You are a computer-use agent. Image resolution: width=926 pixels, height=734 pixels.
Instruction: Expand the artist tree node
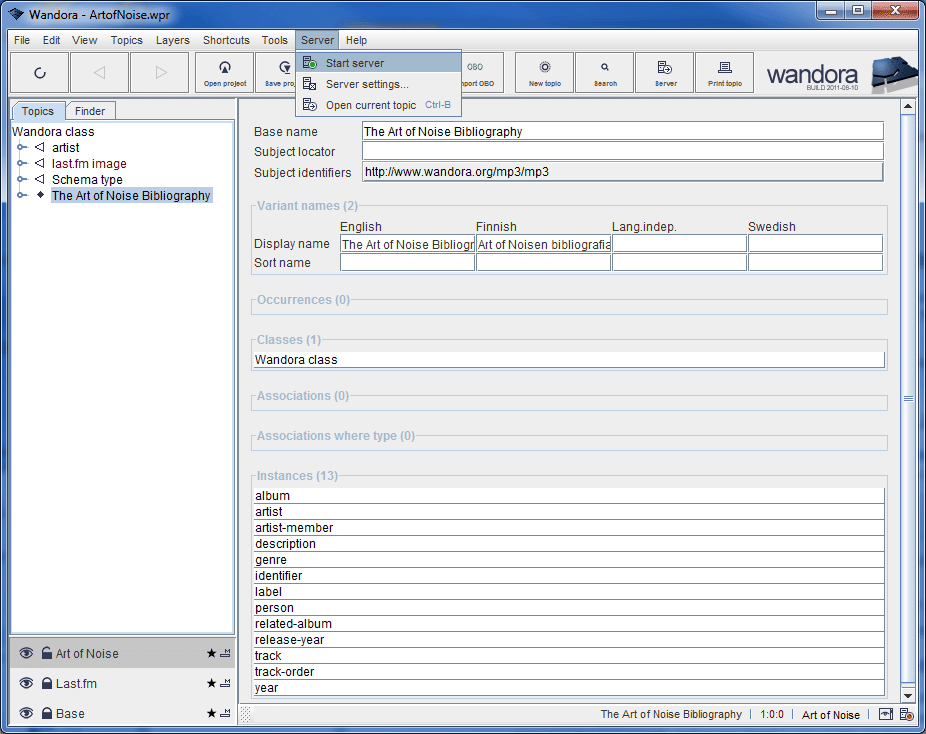(x=22, y=148)
